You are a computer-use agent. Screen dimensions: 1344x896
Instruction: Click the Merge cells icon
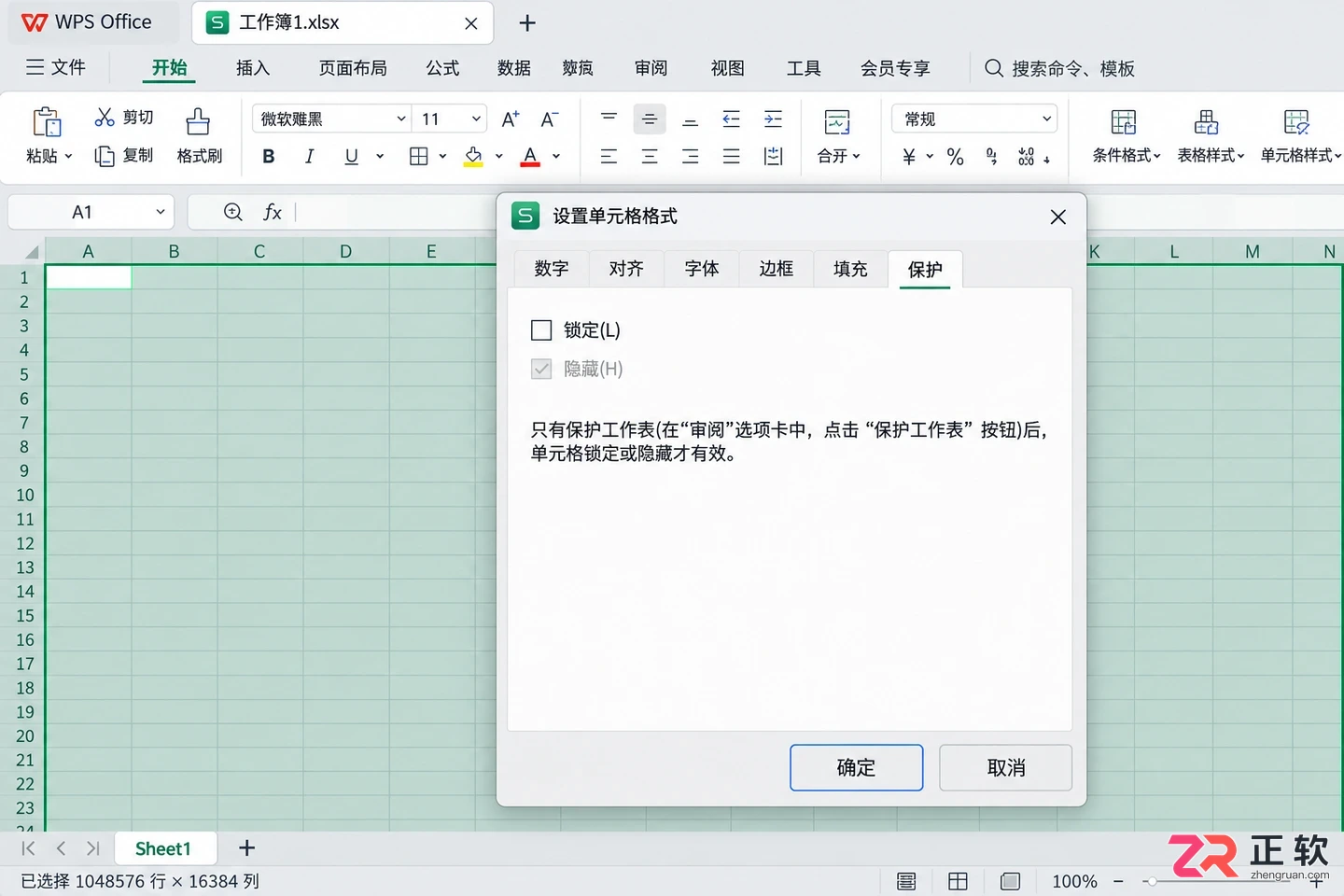click(x=837, y=122)
